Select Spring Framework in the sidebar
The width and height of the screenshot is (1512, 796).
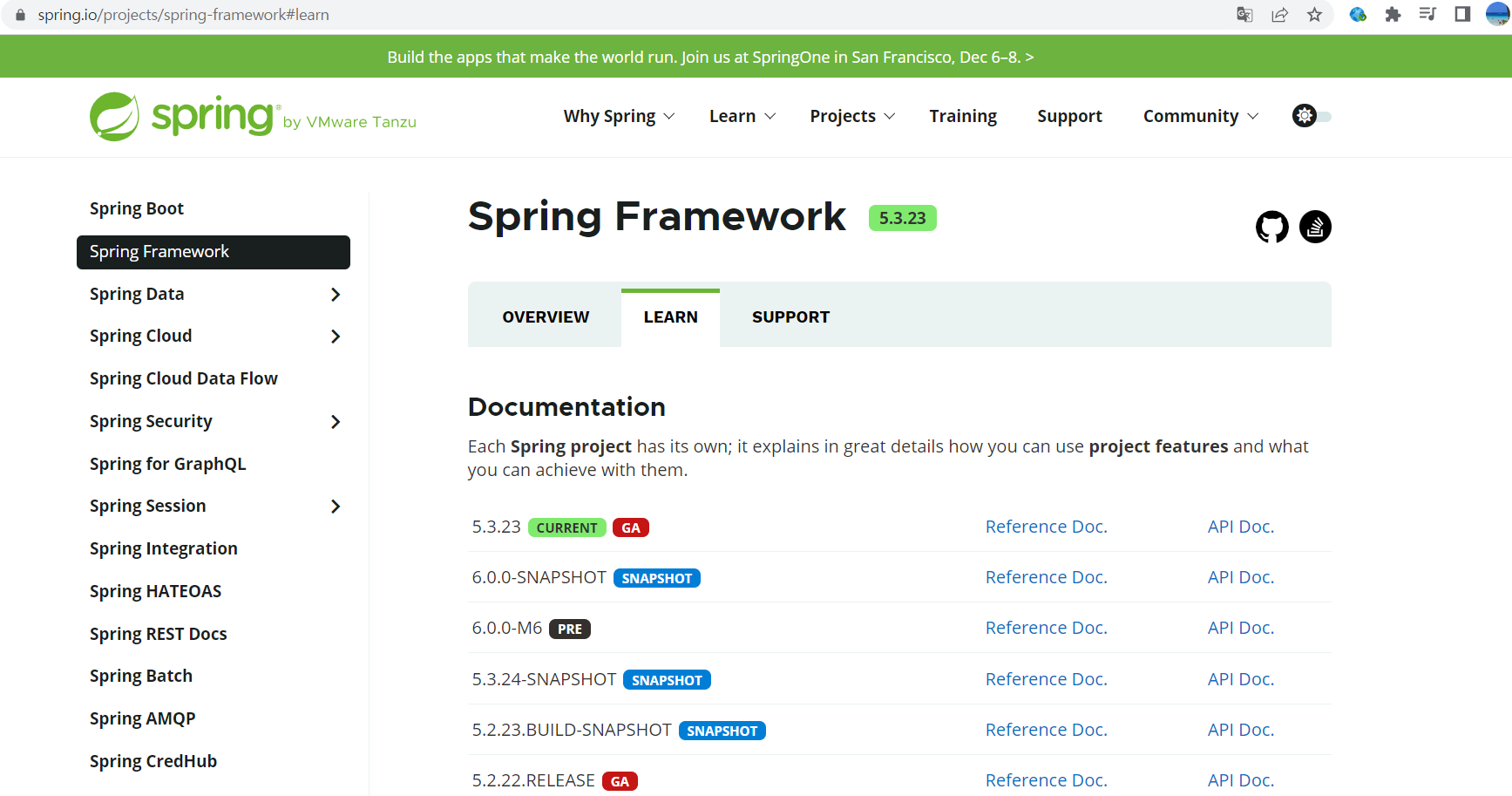(x=214, y=252)
